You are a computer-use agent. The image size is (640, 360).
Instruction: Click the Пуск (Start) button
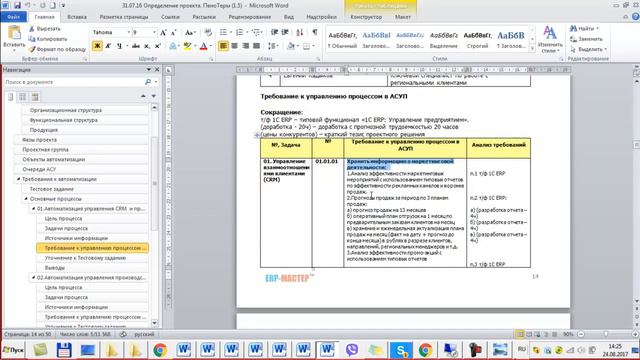click(13, 350)
